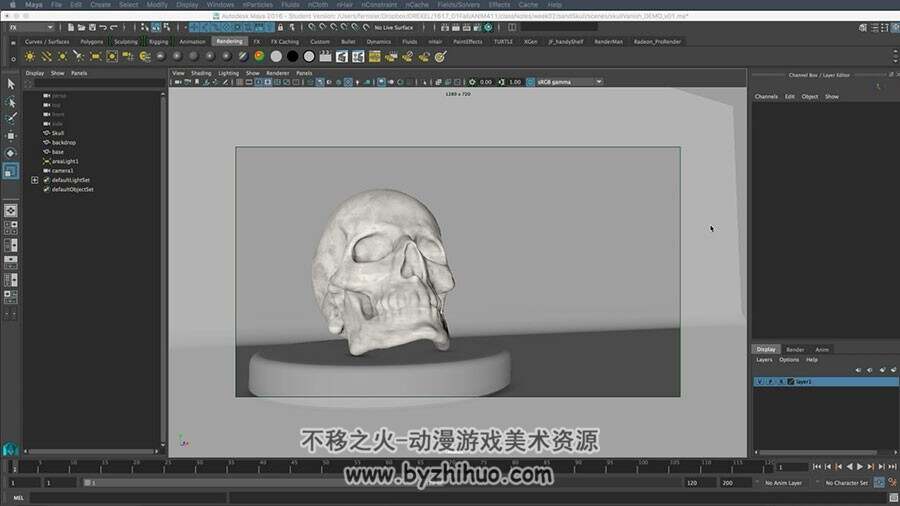
Task: Open new scene file icon
Action: [71, 27]
